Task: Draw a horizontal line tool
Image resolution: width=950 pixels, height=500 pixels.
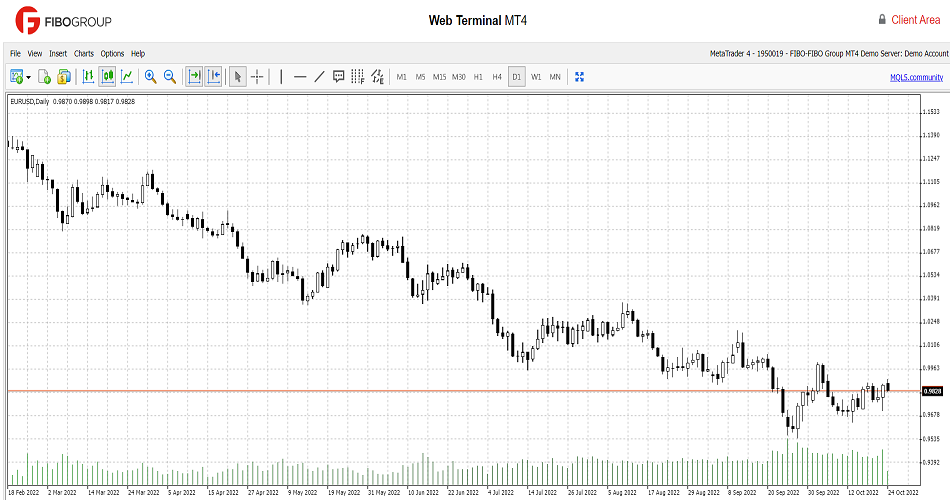Action: coord(300,76)
